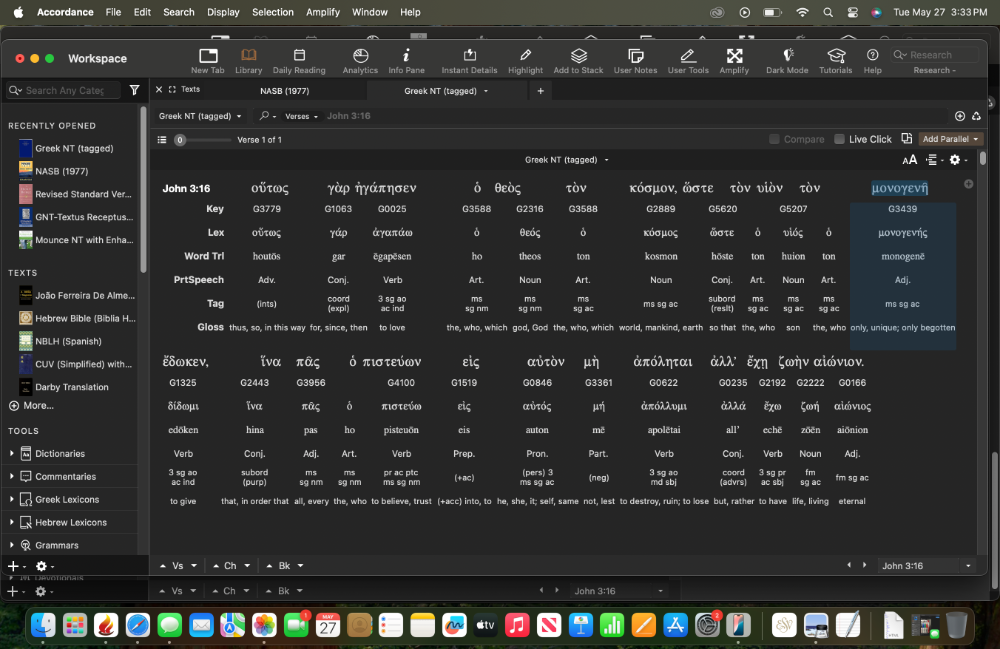The height and width of the screenshot is (649, 1000).
Task: Click the text size AA icon
Action: click(x=909, y=160)
